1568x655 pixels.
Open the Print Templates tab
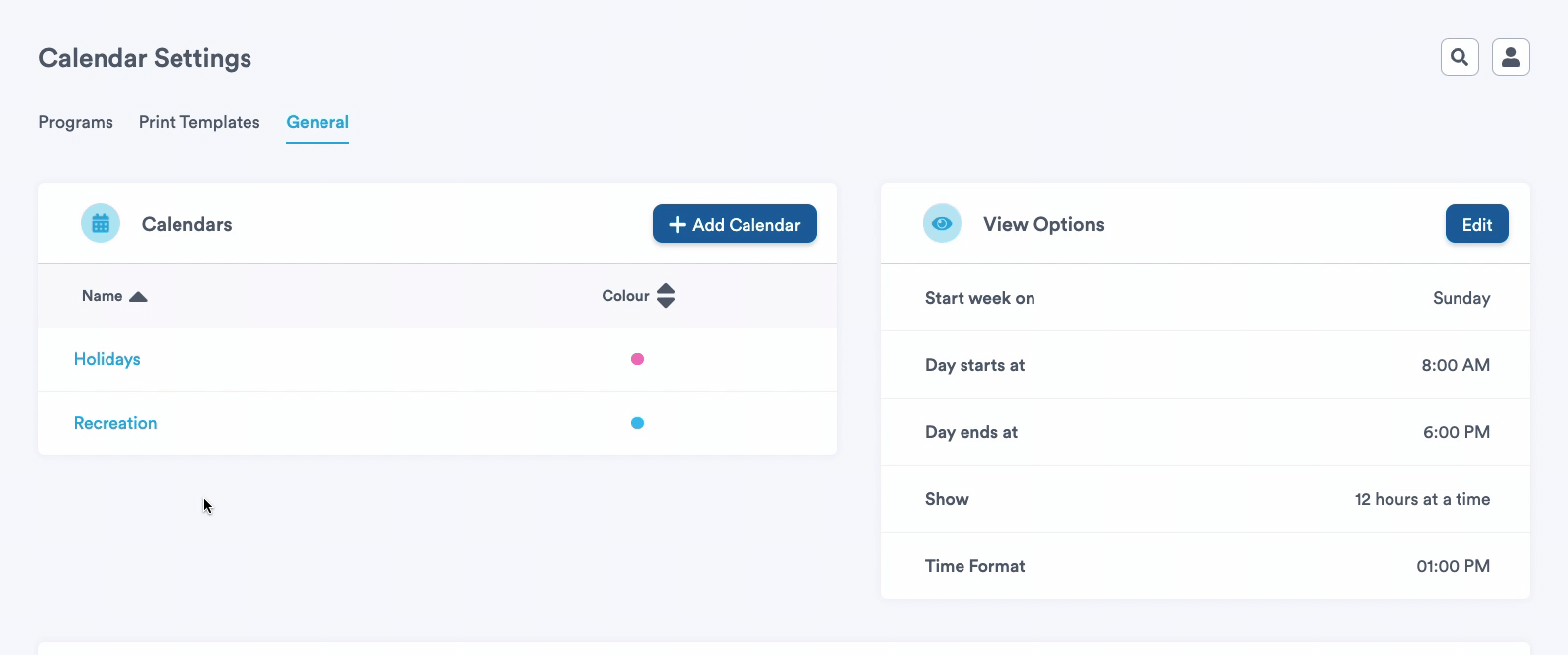(199, 122)
